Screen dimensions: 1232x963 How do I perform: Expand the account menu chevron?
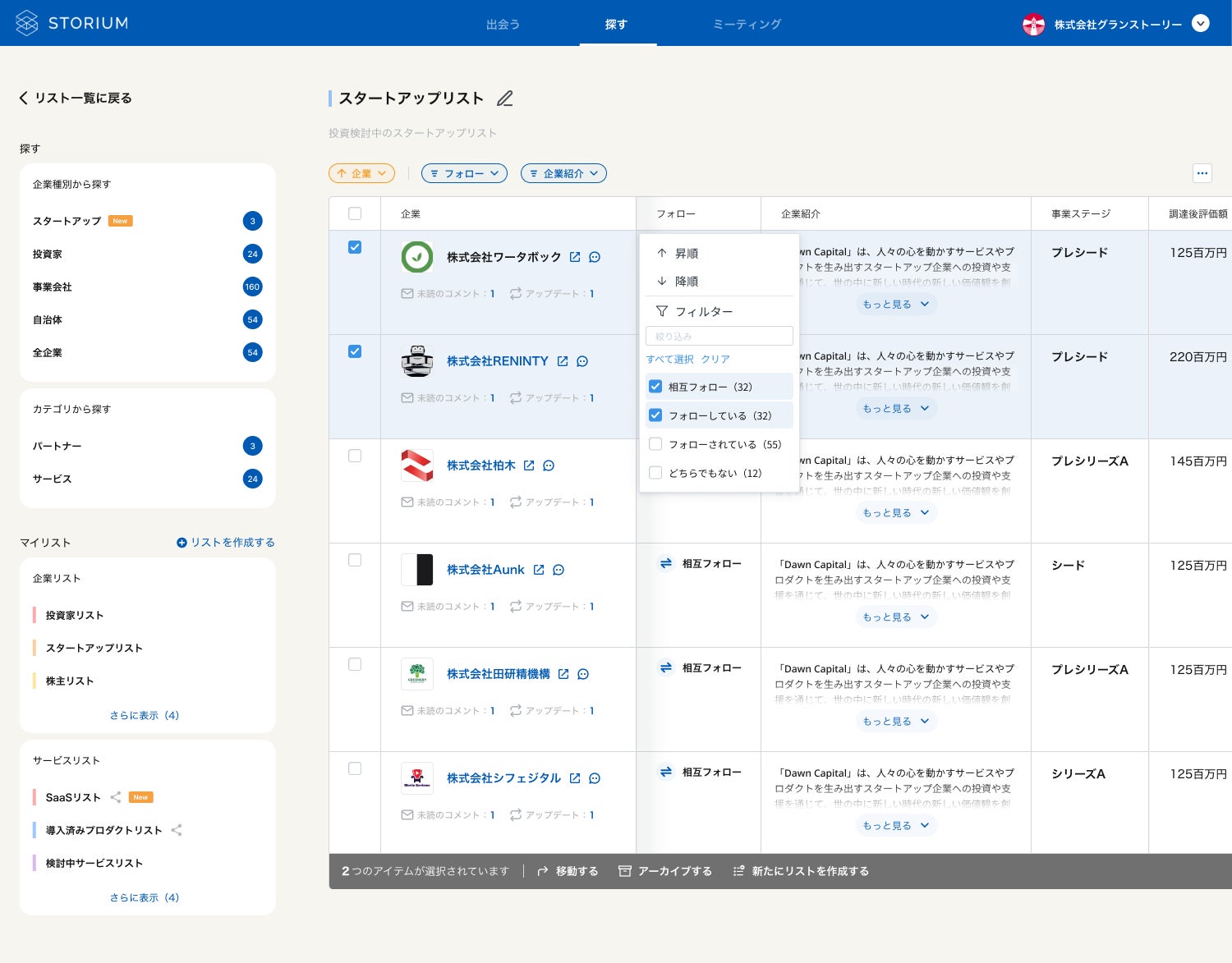point(1201,23)
